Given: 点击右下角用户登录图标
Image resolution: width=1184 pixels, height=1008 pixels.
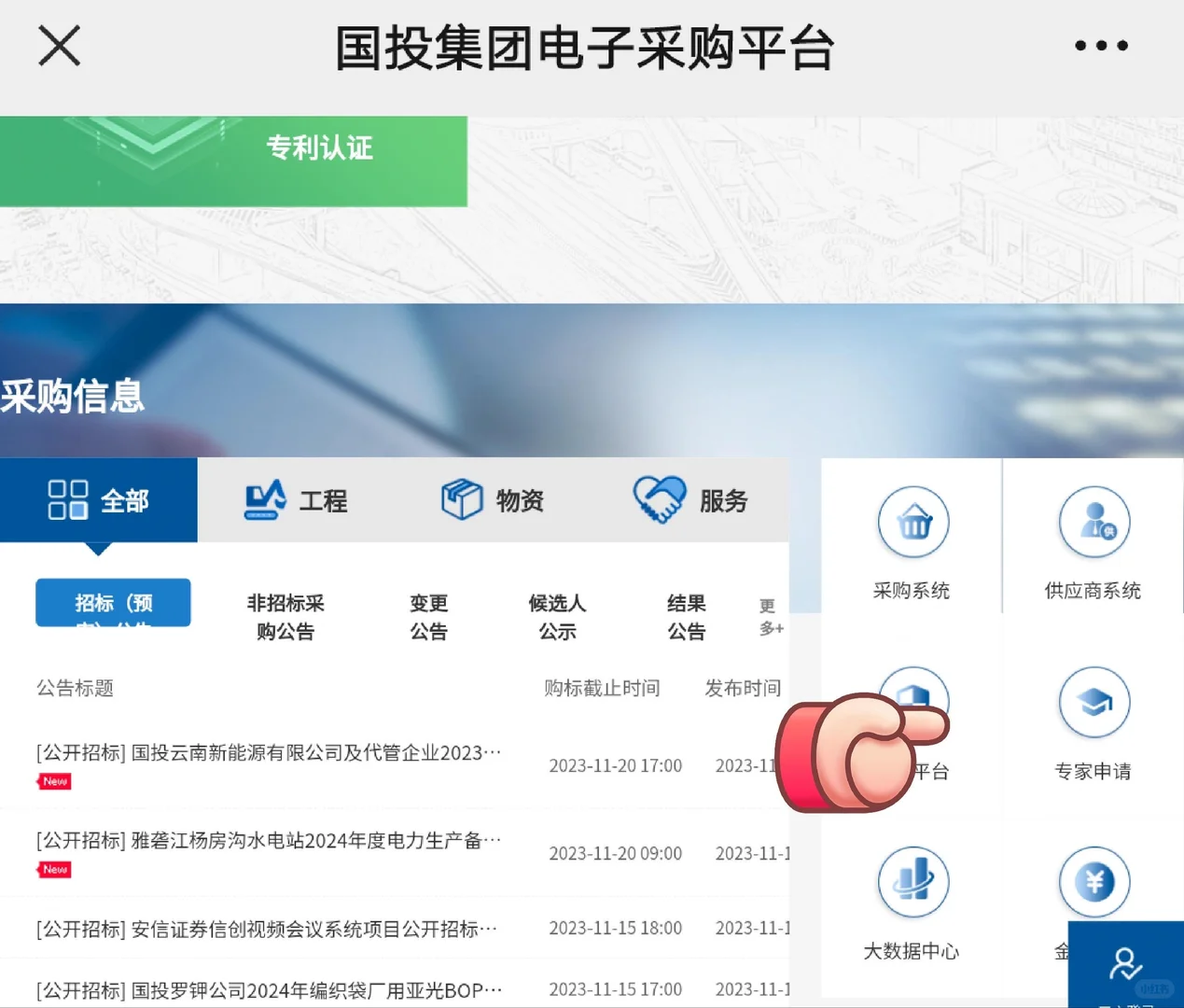Looking at the screenshot, I should [x=1125, y=966].
